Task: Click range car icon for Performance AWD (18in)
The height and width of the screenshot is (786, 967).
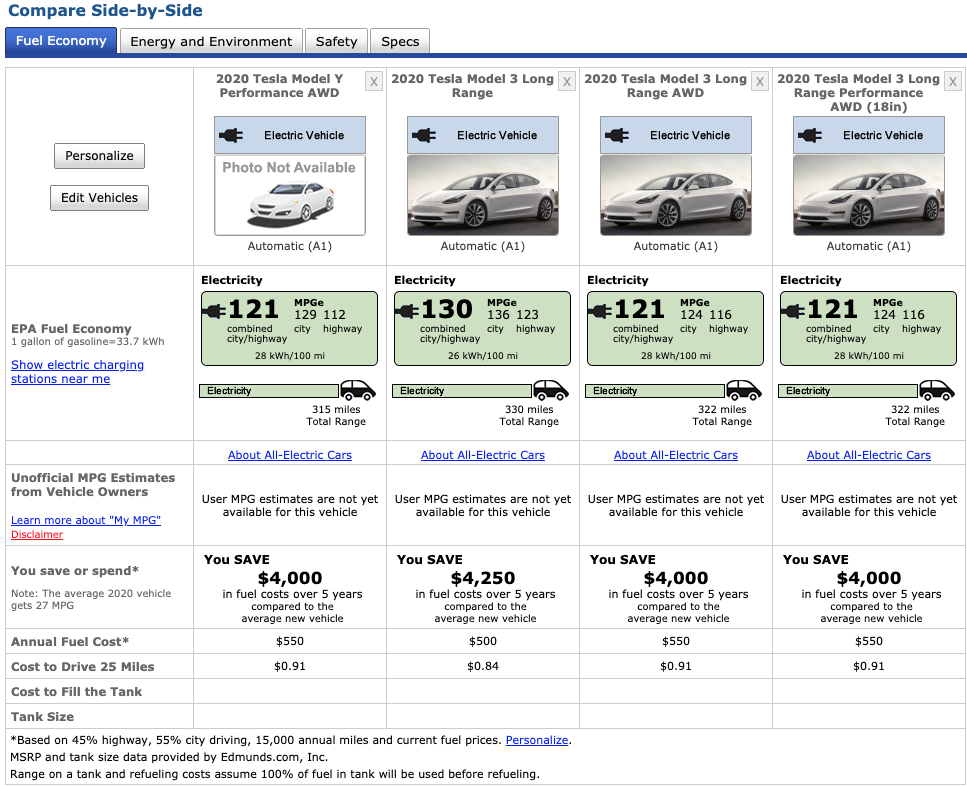Action: 937,390
